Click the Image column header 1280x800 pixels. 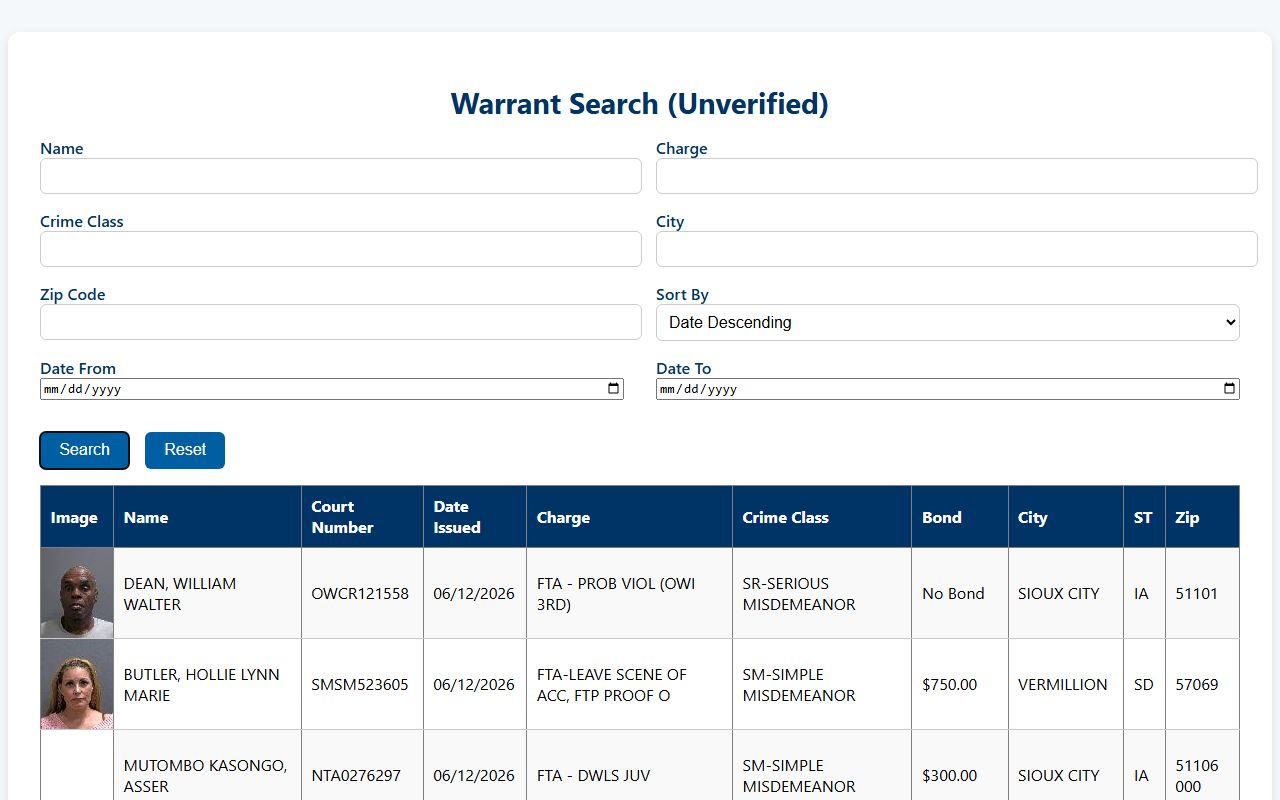pos(77,517)
